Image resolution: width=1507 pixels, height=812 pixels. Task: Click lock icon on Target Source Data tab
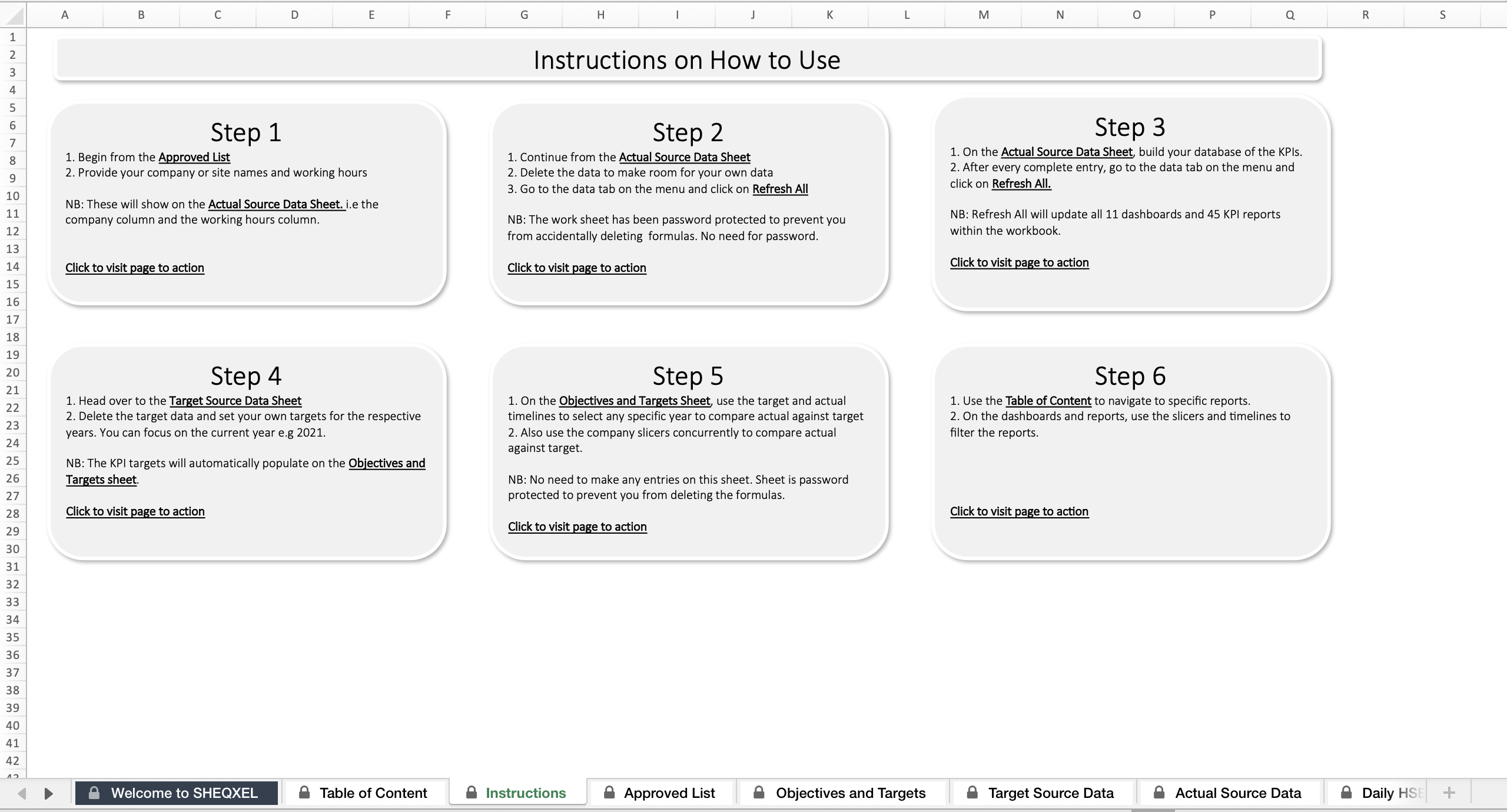point(972,793)
